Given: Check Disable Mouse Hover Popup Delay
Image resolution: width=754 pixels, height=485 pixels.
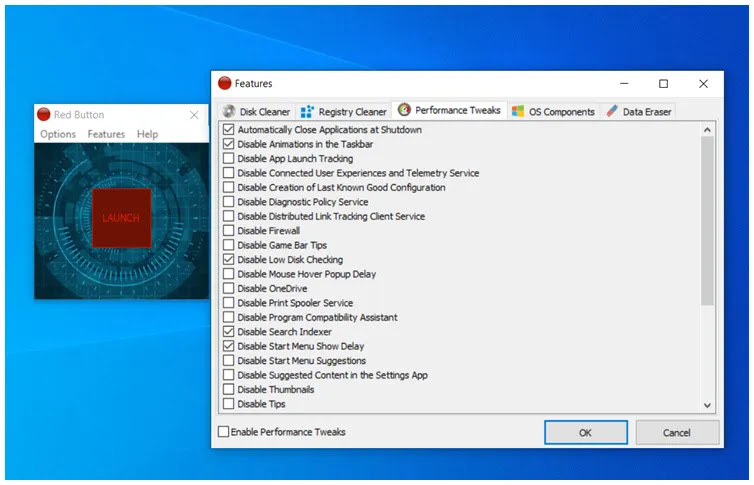Looking at the screenshot, I should click(x=229, y=274).
